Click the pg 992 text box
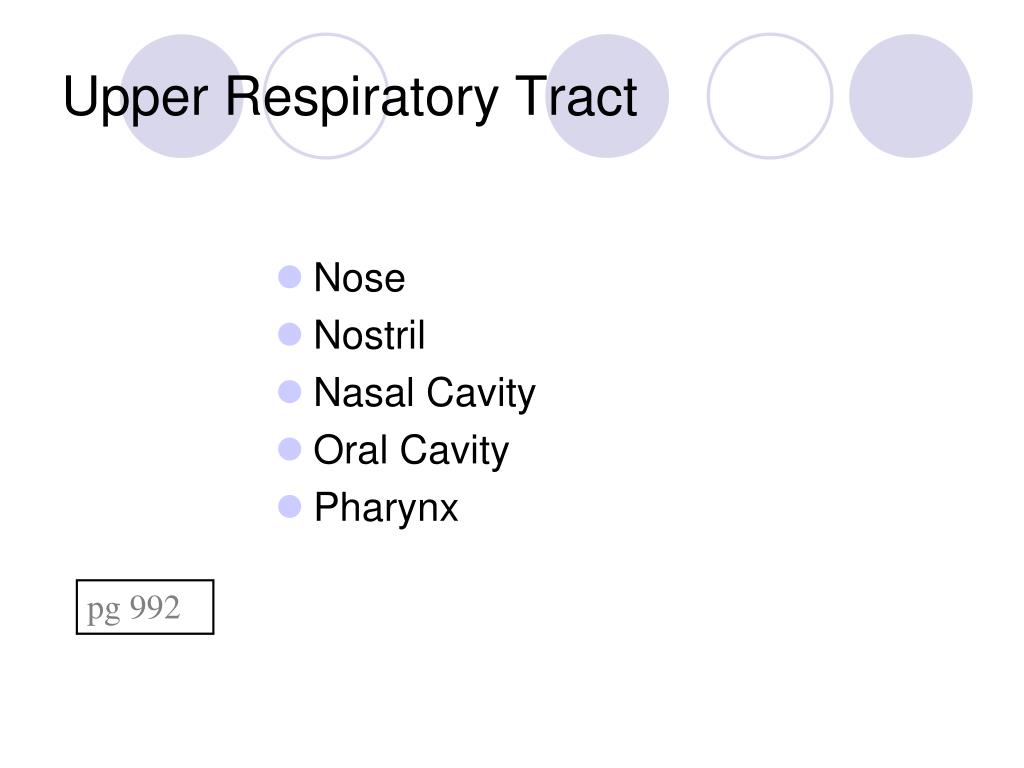The height and width of the screenshot is (768, 1024). point(145,607)
